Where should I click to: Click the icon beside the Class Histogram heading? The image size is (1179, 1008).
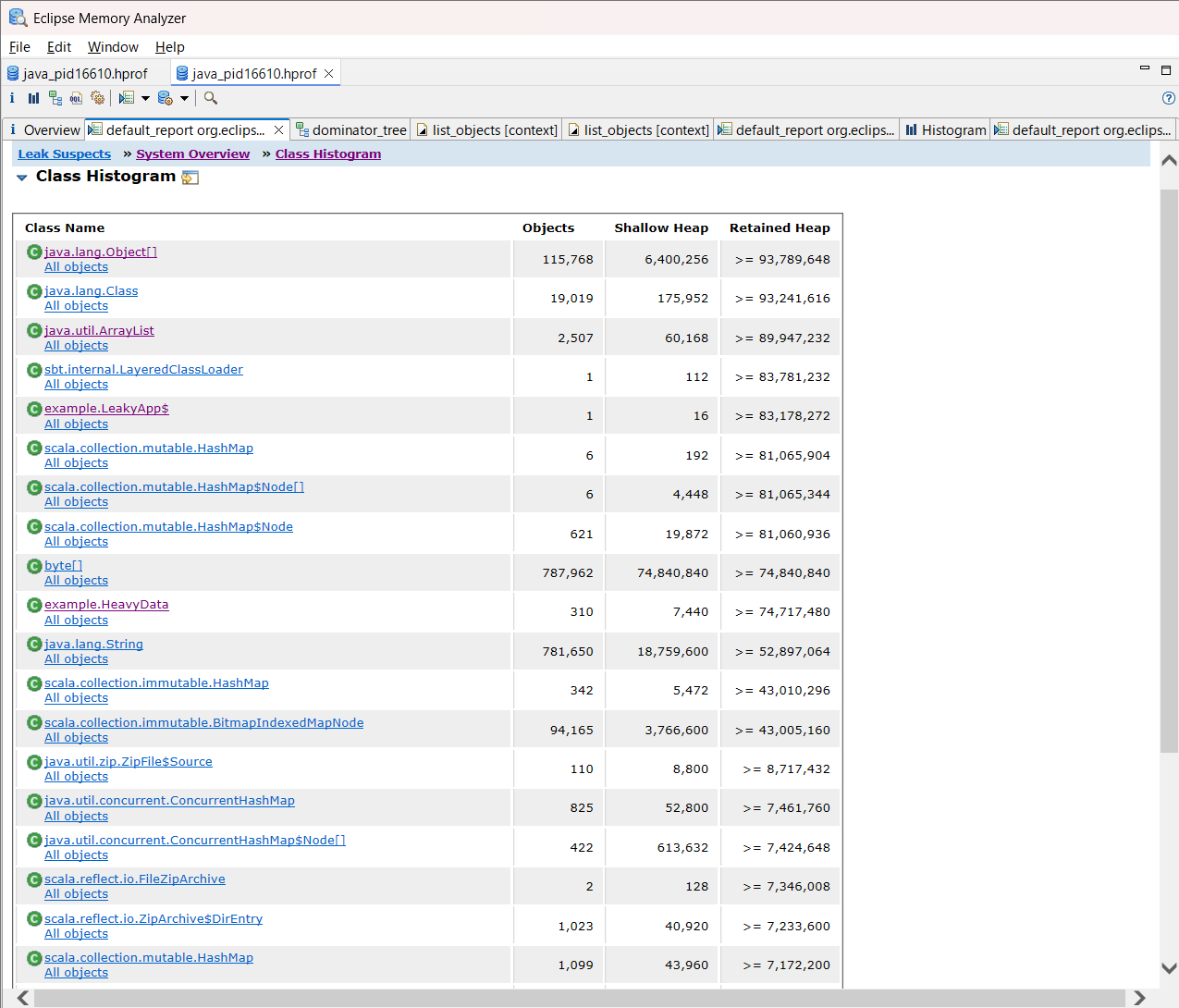(190, 178)
